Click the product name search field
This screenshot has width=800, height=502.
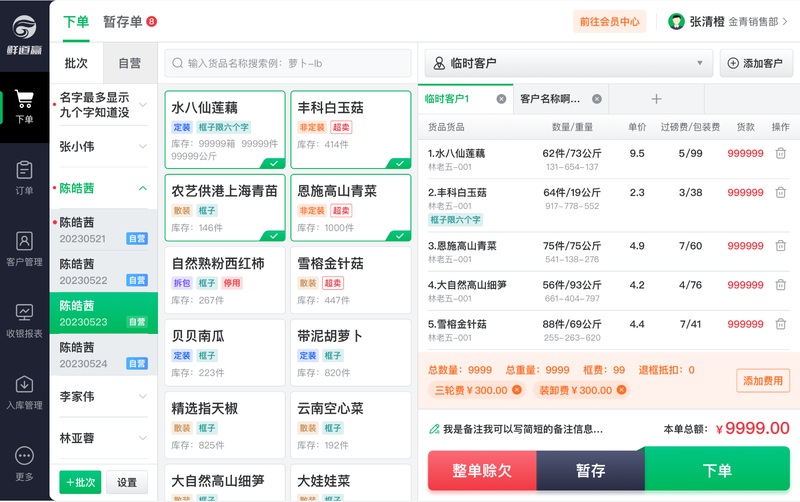click(288, 63)
